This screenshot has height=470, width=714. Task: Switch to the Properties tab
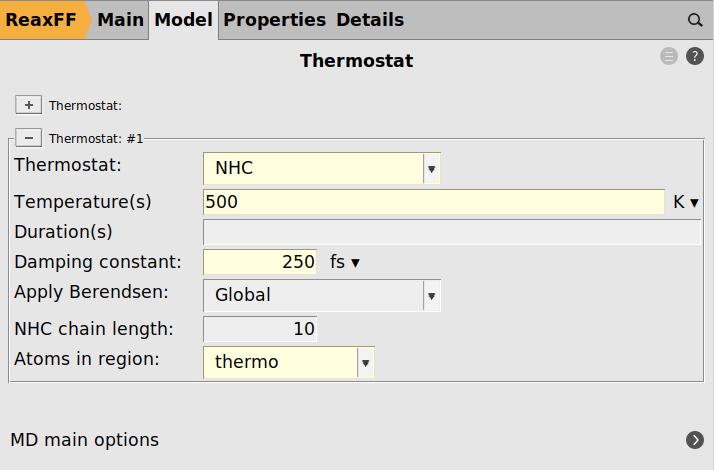275,20
